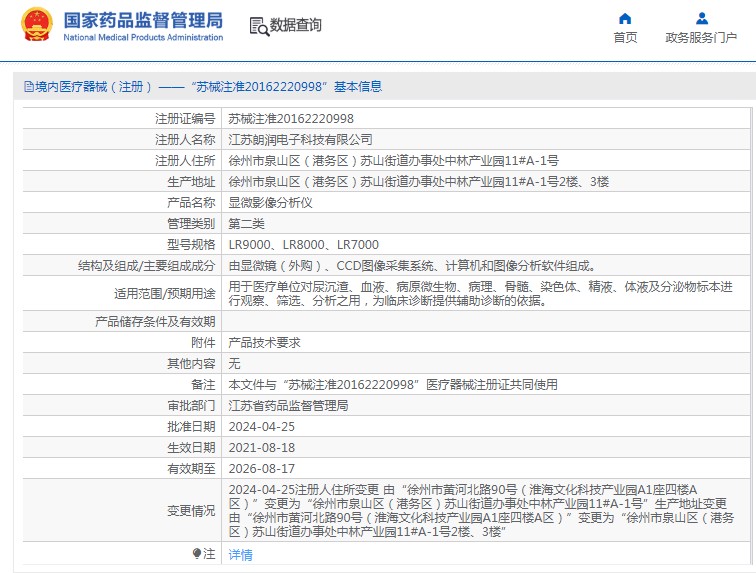Open the 详情 link
Screen dimensions: 756x573
(x=240, y=554)
